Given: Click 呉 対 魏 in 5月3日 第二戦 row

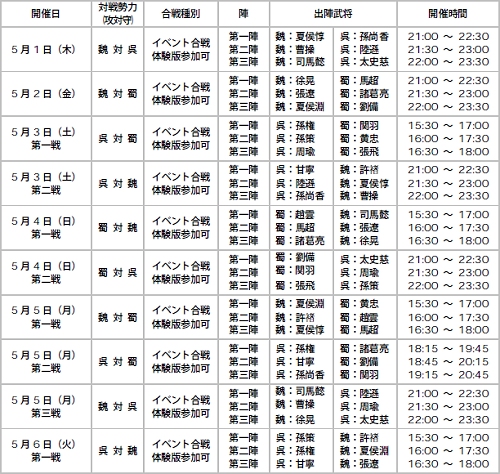Looking at the screenshot, I should [x=118, y=183].
